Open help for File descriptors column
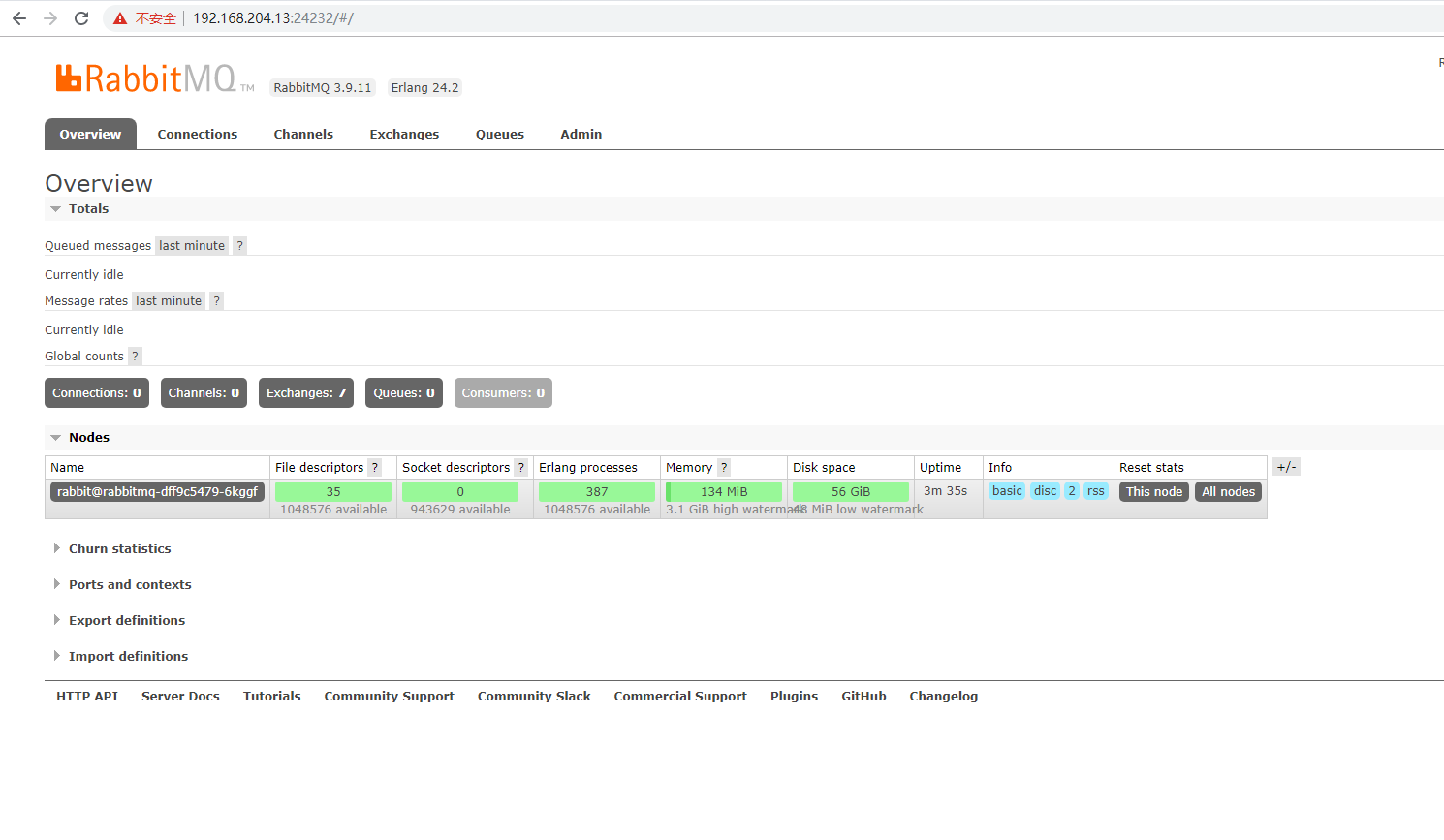The height and width of the screenshot is (840, 1444). tap(375, 467)
